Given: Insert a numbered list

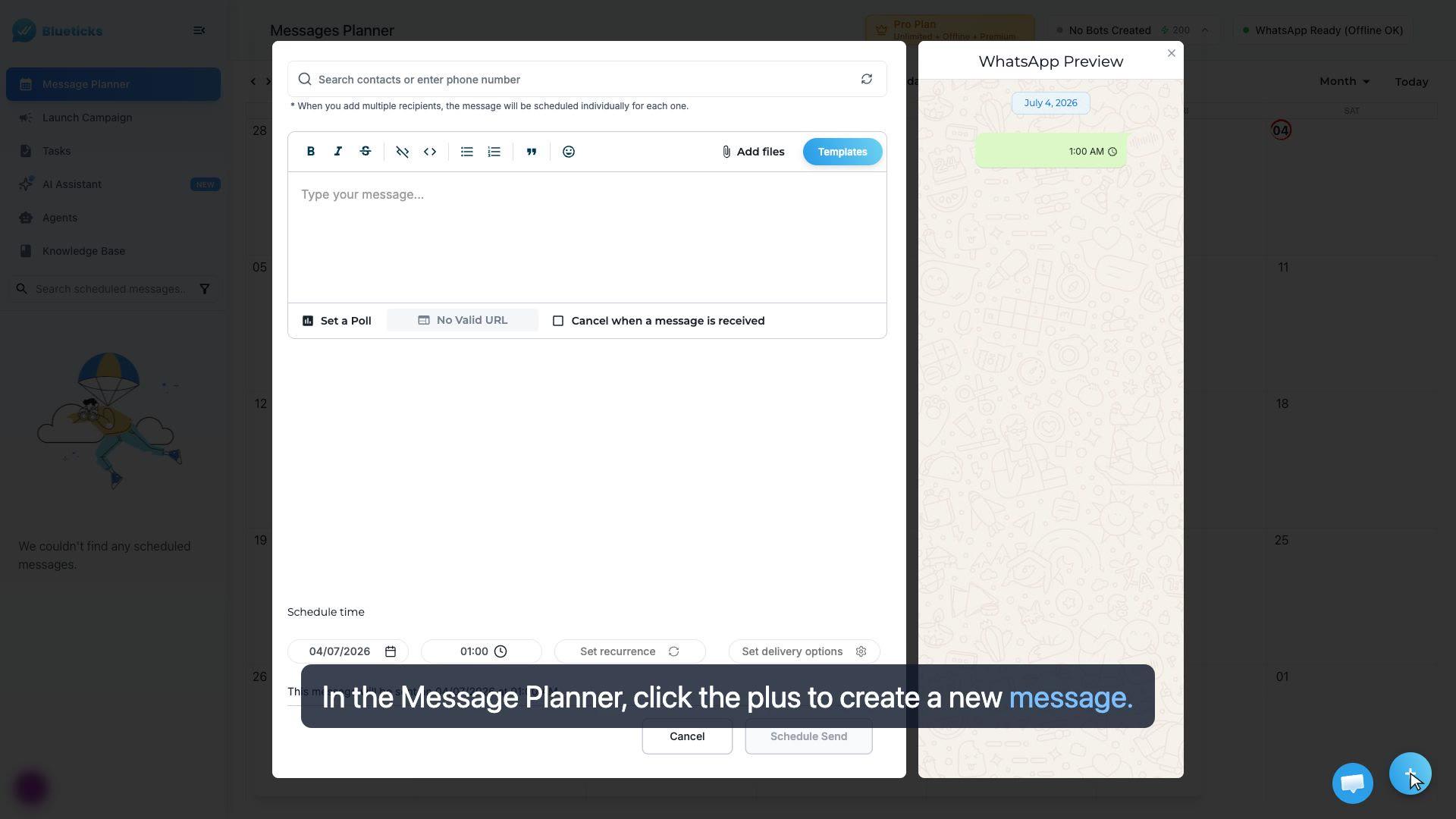Looking at the screenshot, I should tap(494, 152).
